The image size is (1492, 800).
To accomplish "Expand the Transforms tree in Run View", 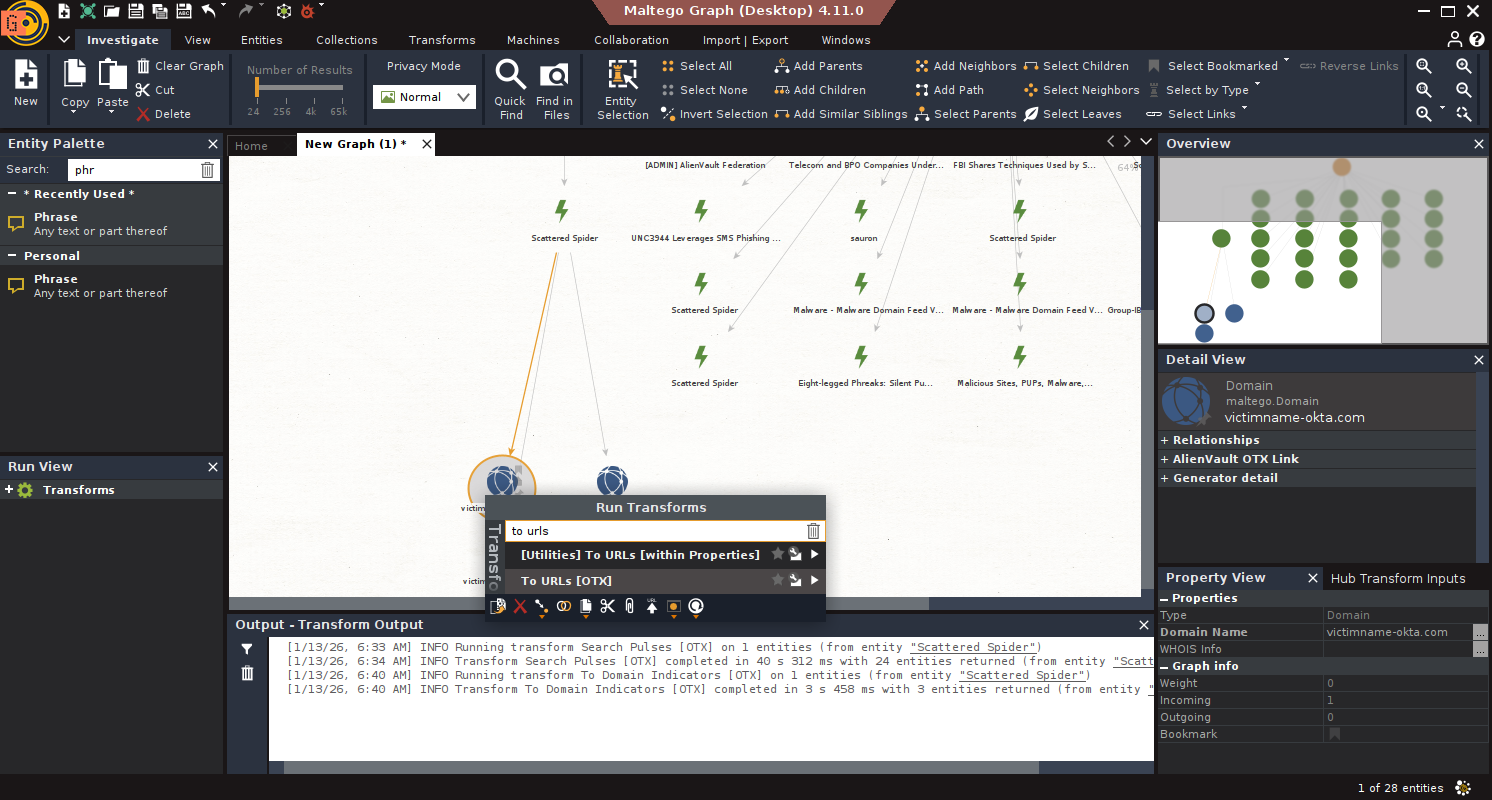I will pyautogui.click(x=9, y=490).
